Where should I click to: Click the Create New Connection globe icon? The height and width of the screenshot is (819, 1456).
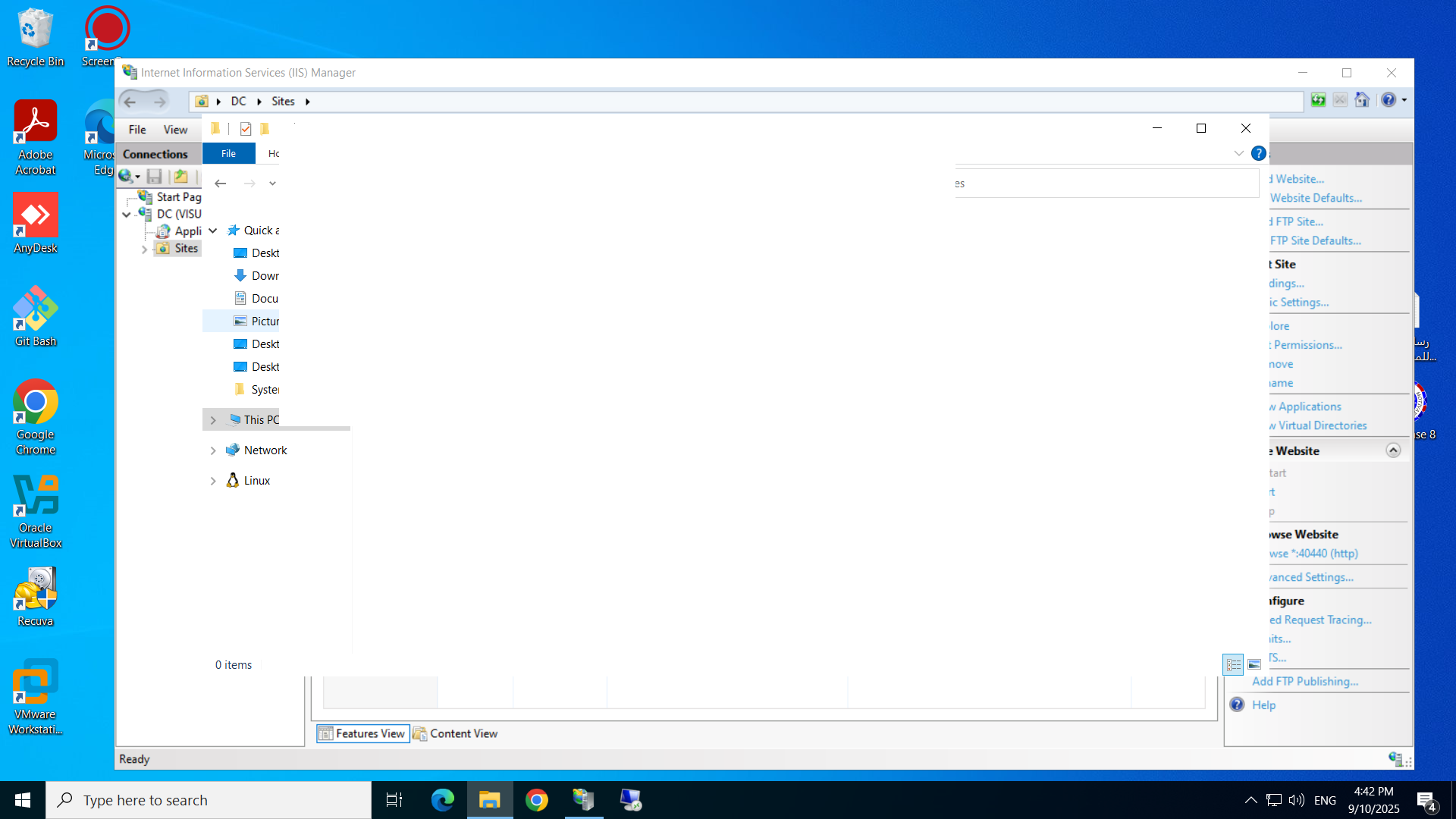tap(126, 177)
